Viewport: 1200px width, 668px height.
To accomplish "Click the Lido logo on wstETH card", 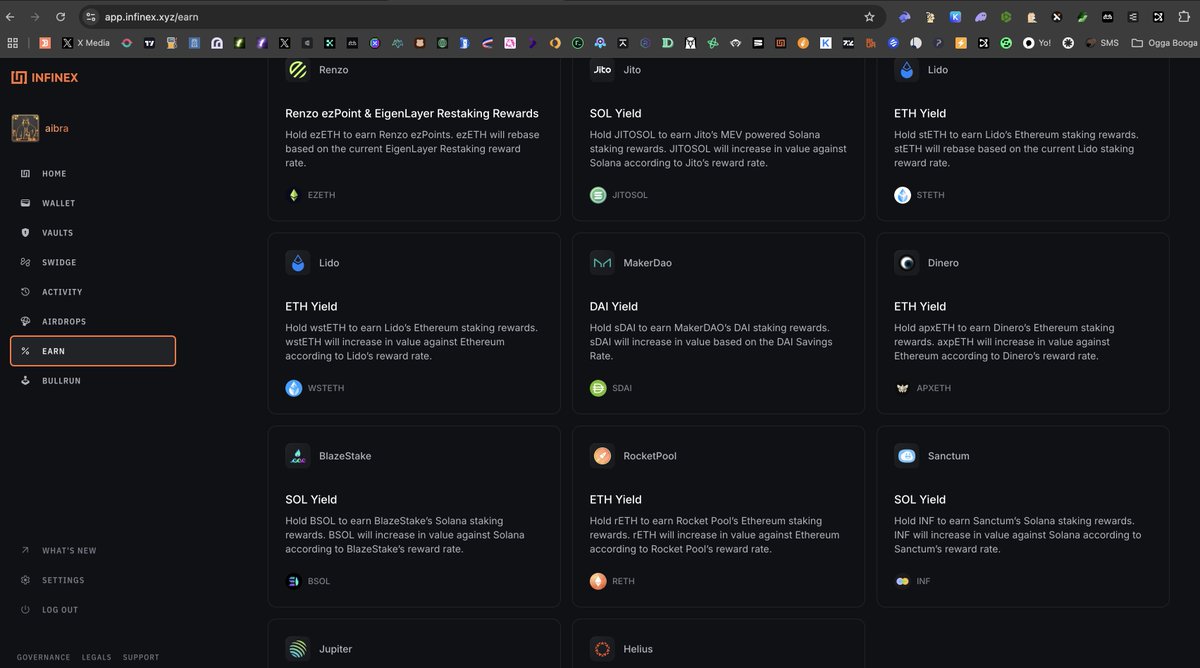I will pyautogui.click(x=298, y=263).
